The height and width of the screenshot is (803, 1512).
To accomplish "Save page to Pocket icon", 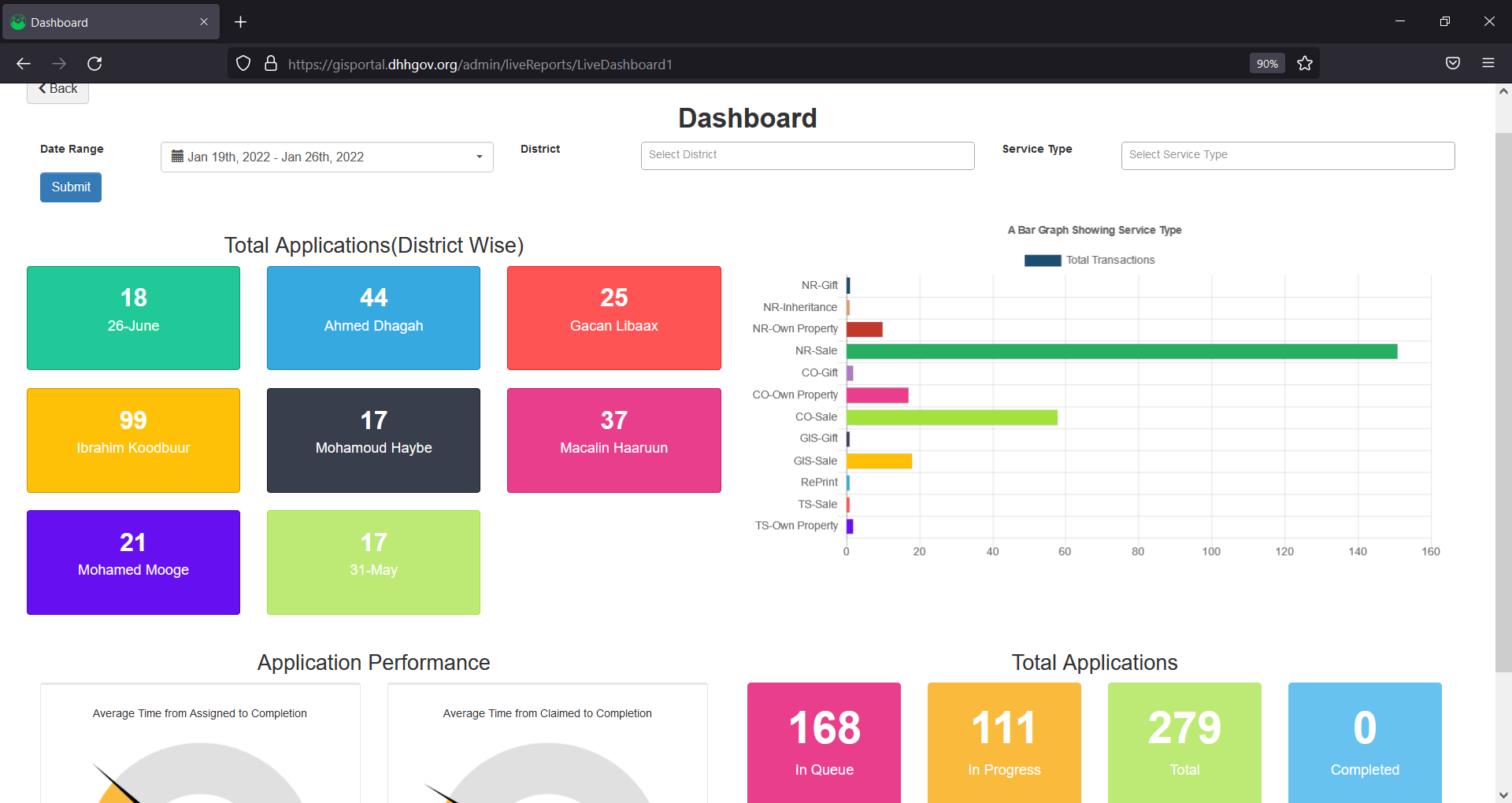I will 1453,64.
